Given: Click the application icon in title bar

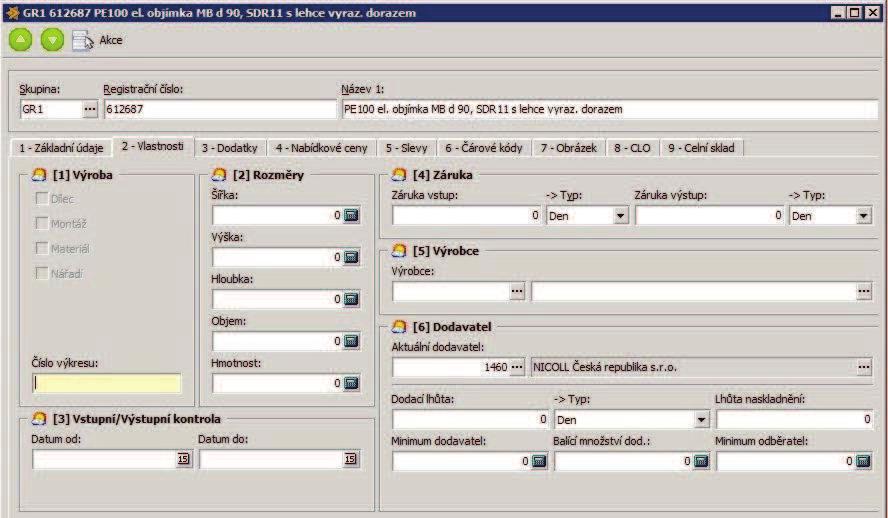Looking at the screenshot, I should [12, 12].
